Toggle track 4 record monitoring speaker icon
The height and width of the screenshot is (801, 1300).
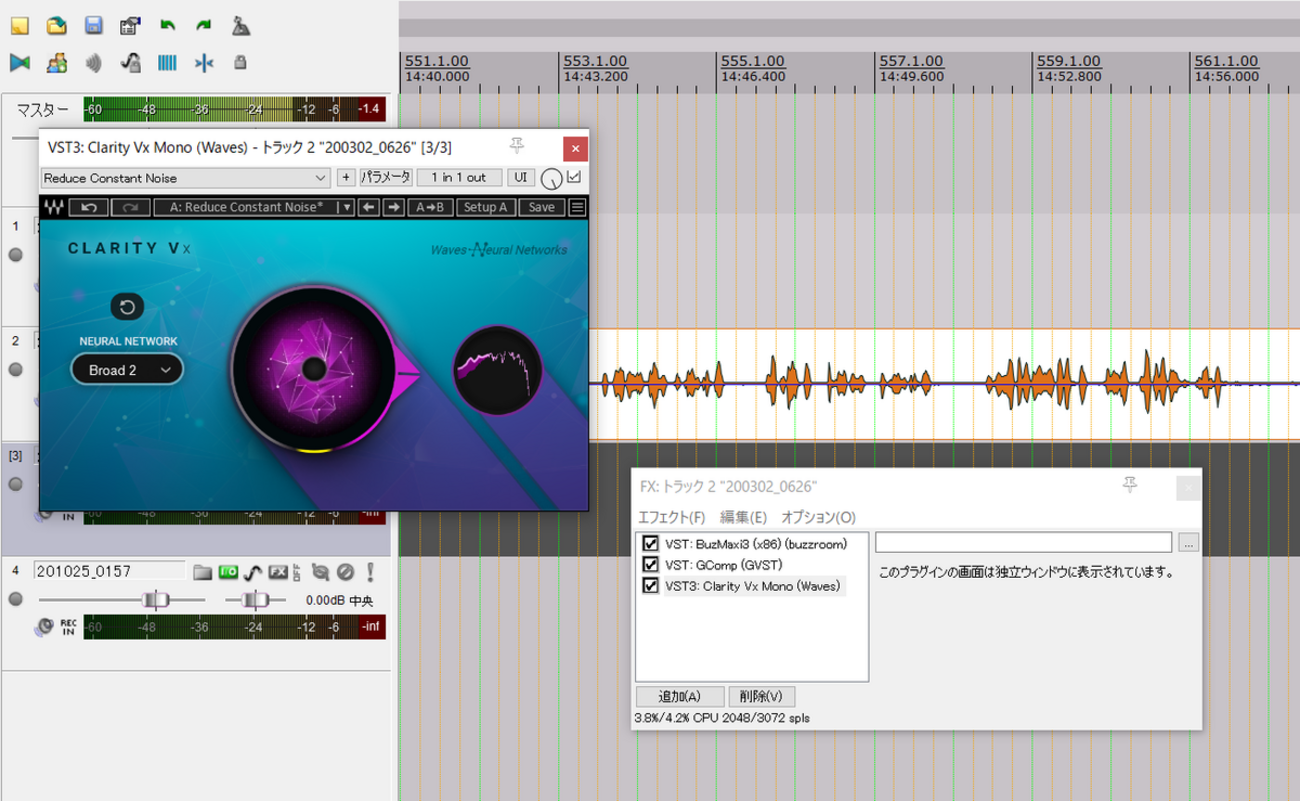point(44,627)
